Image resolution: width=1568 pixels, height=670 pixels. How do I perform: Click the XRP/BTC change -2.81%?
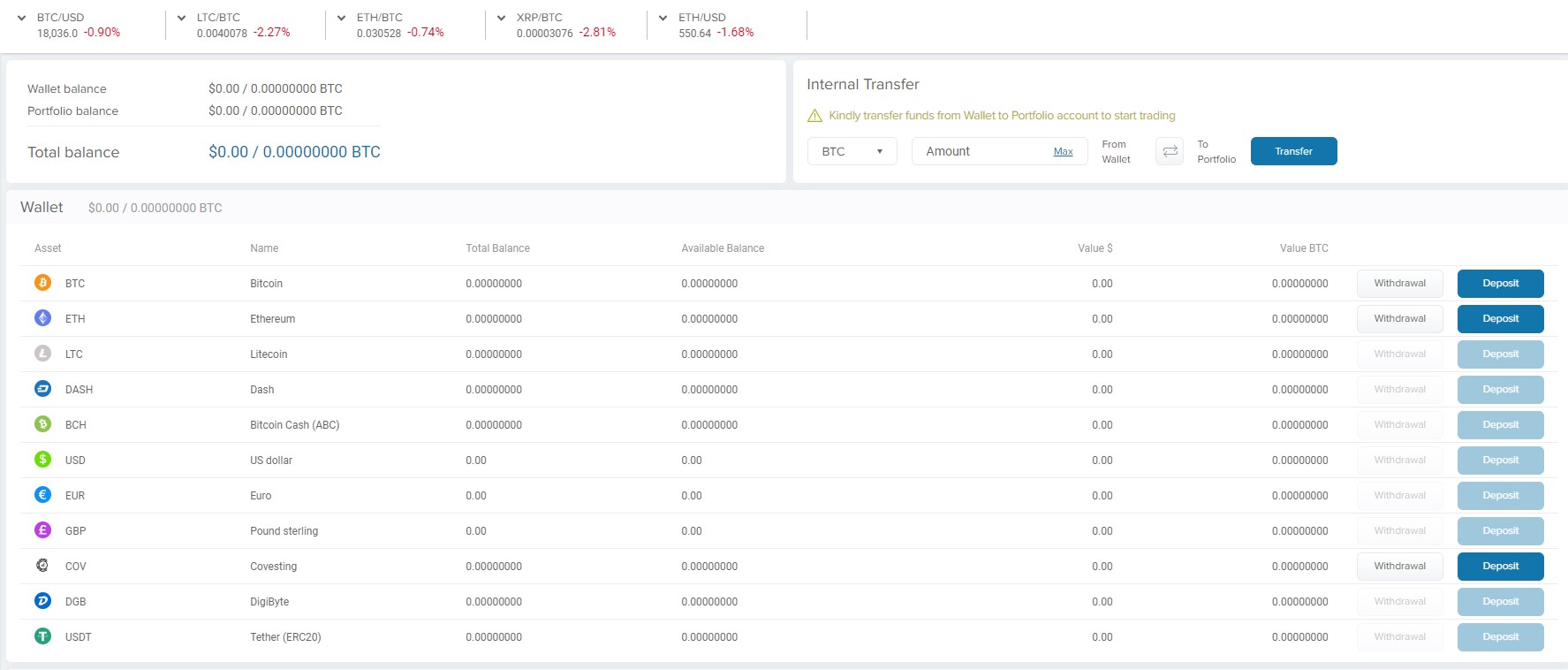pyautogui.click(x=597, y=32)
